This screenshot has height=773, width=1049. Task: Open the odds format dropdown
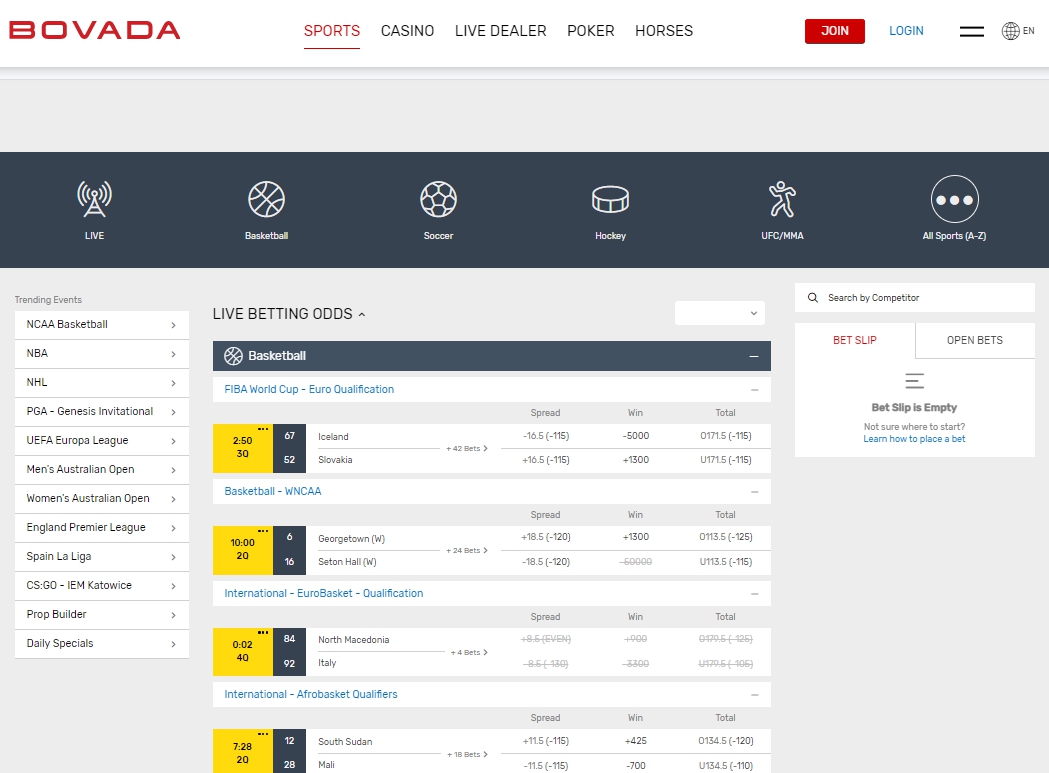[720, 313]
